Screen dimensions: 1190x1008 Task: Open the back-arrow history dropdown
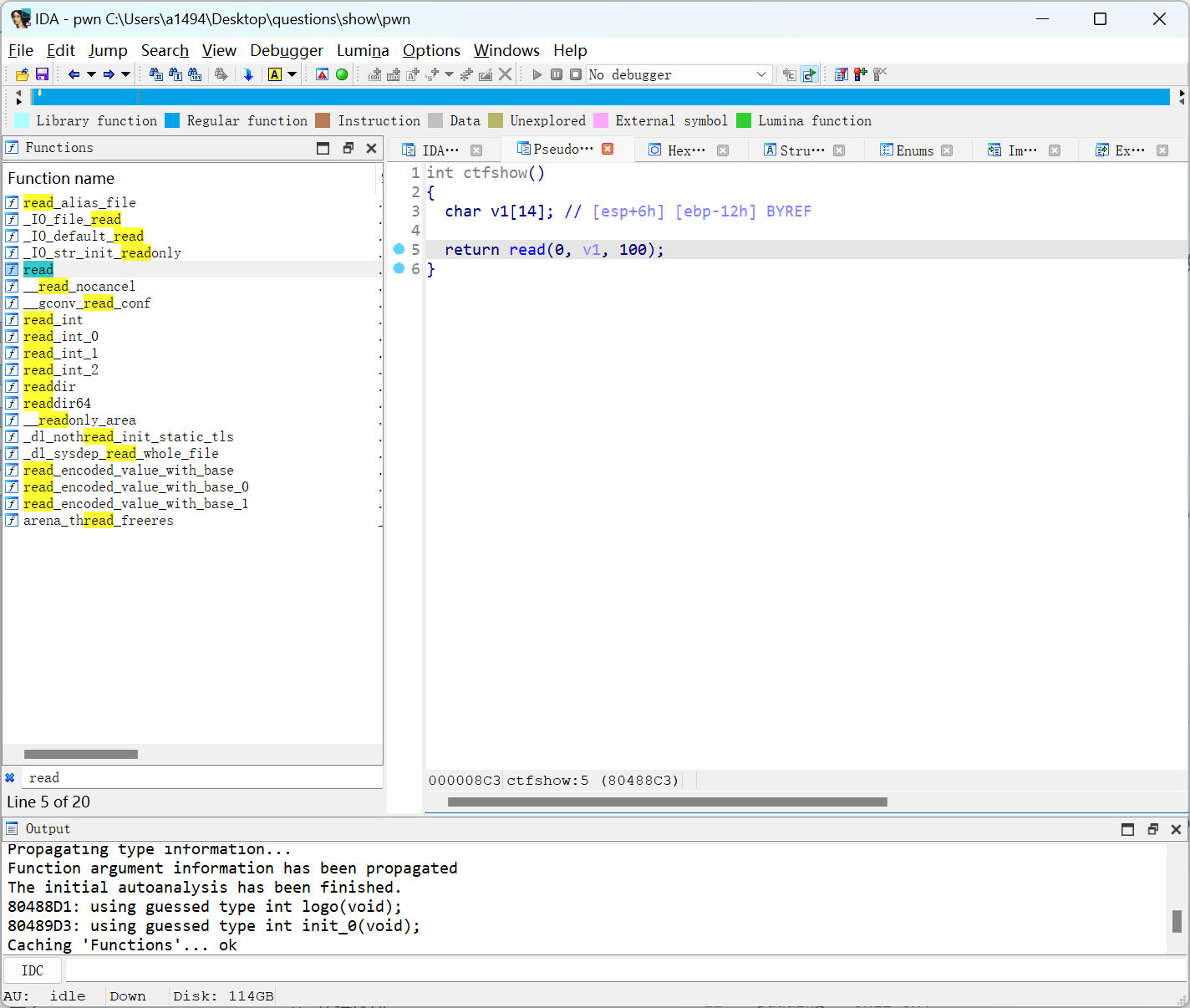click(x=91, y=74)
